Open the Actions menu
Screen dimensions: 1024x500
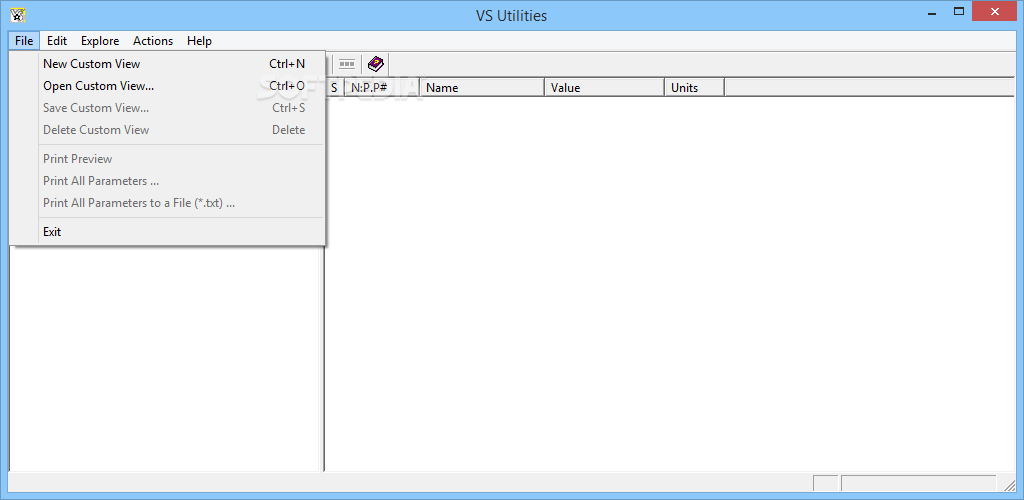(x=153, y=40)
